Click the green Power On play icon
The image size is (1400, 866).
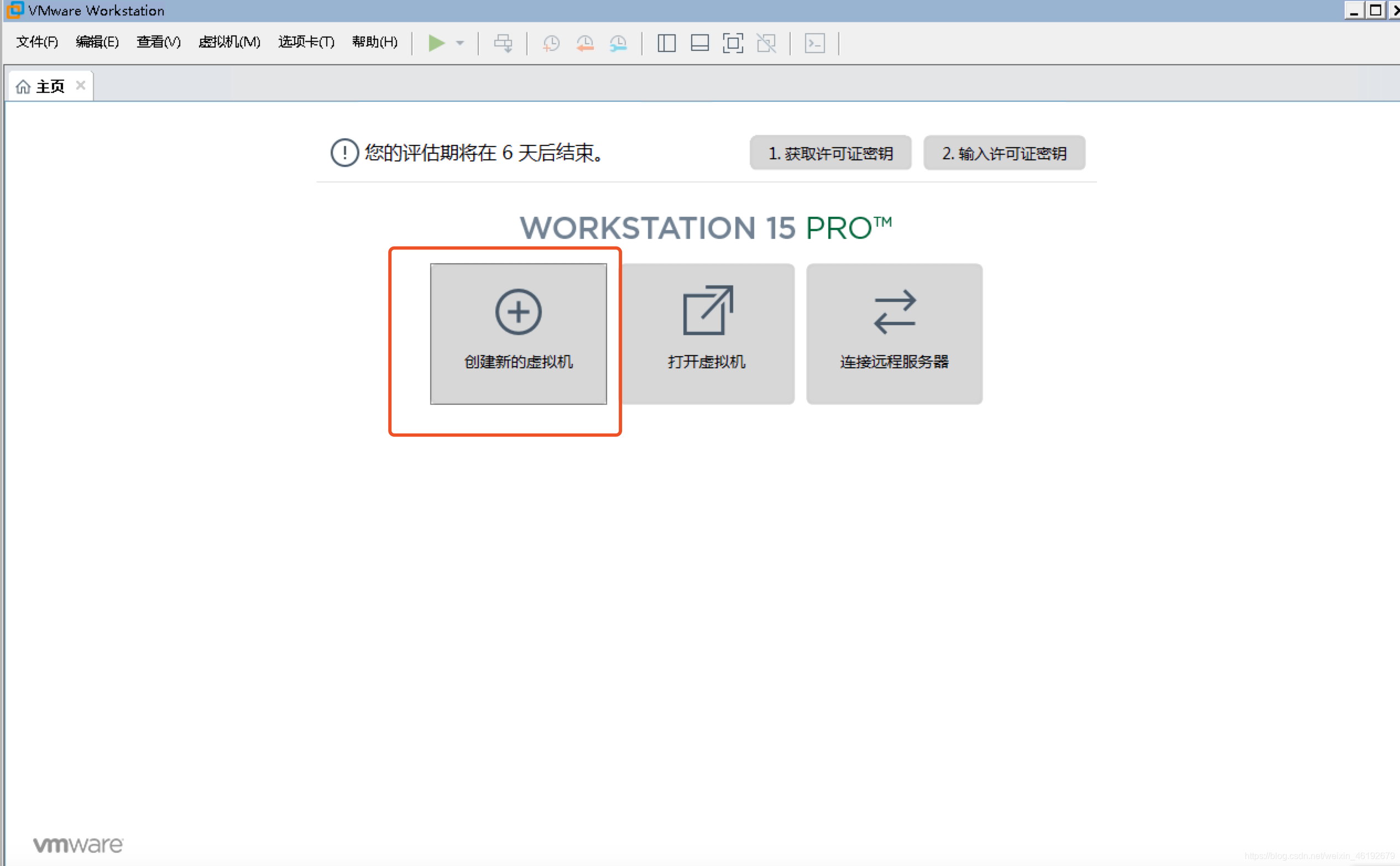pos(436,43)
